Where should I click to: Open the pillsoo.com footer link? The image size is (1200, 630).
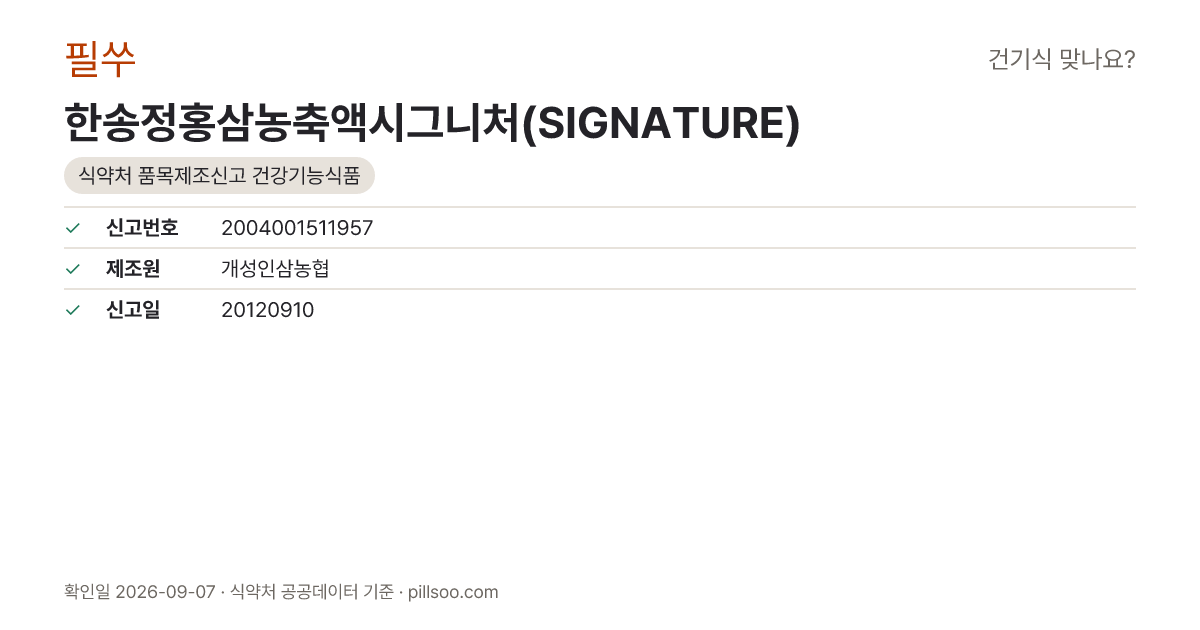(x=453, y=592)
